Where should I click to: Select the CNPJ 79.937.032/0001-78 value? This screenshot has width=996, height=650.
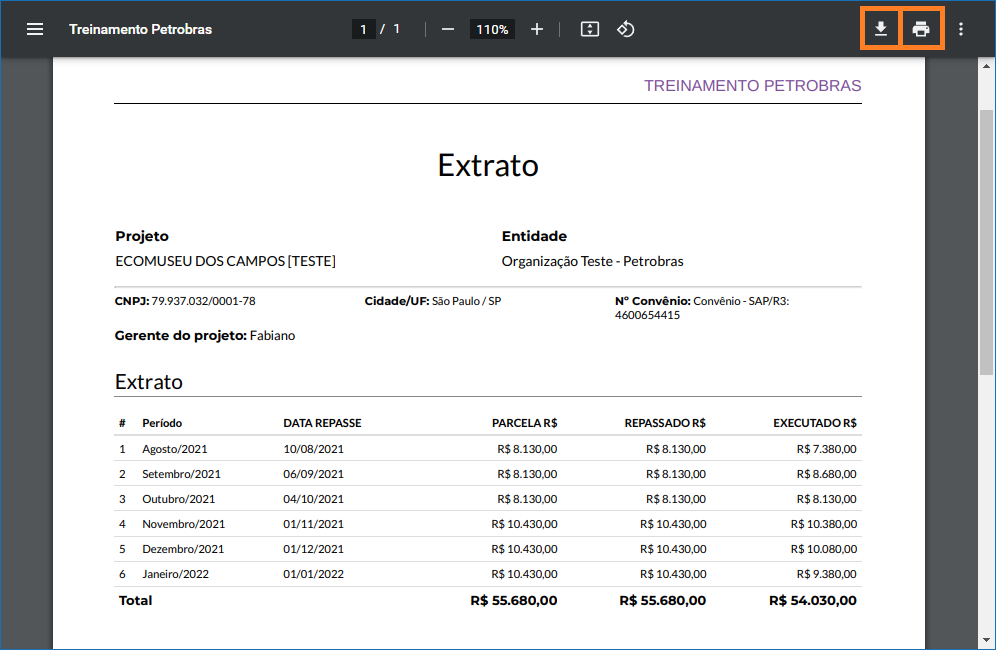click(203, 301)
